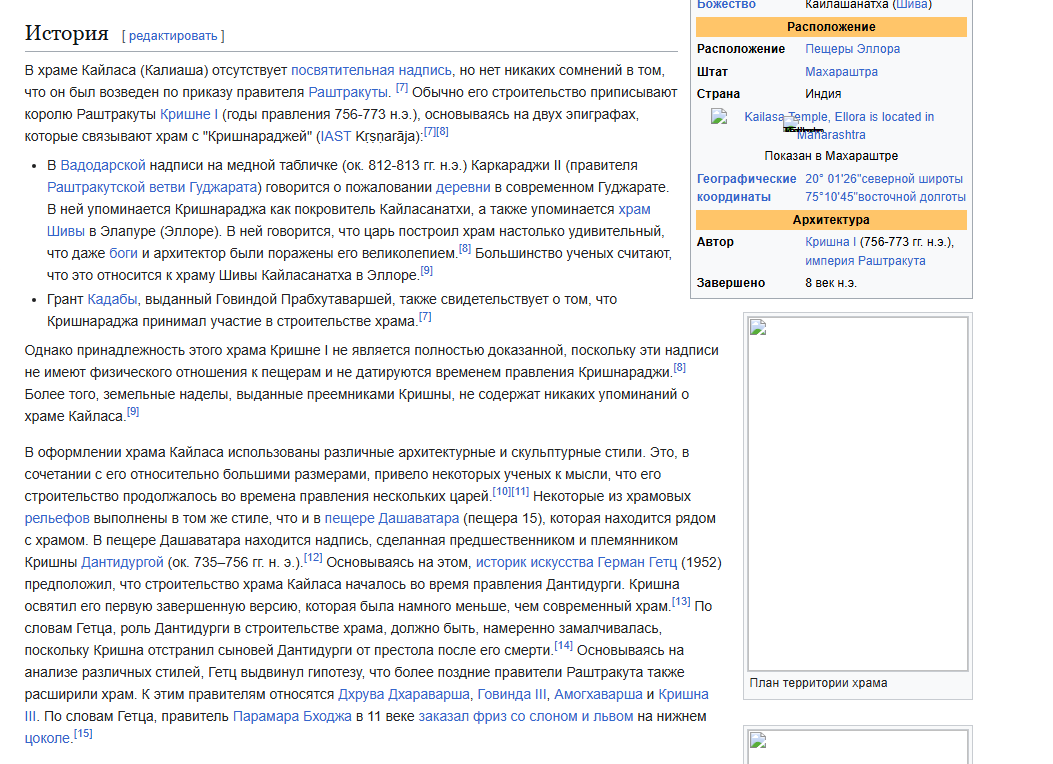The height and width of the screenshot is (764, 1053).
Task: Open историк искусства Герман Гетц link
Action: click(x=576, y=563)
